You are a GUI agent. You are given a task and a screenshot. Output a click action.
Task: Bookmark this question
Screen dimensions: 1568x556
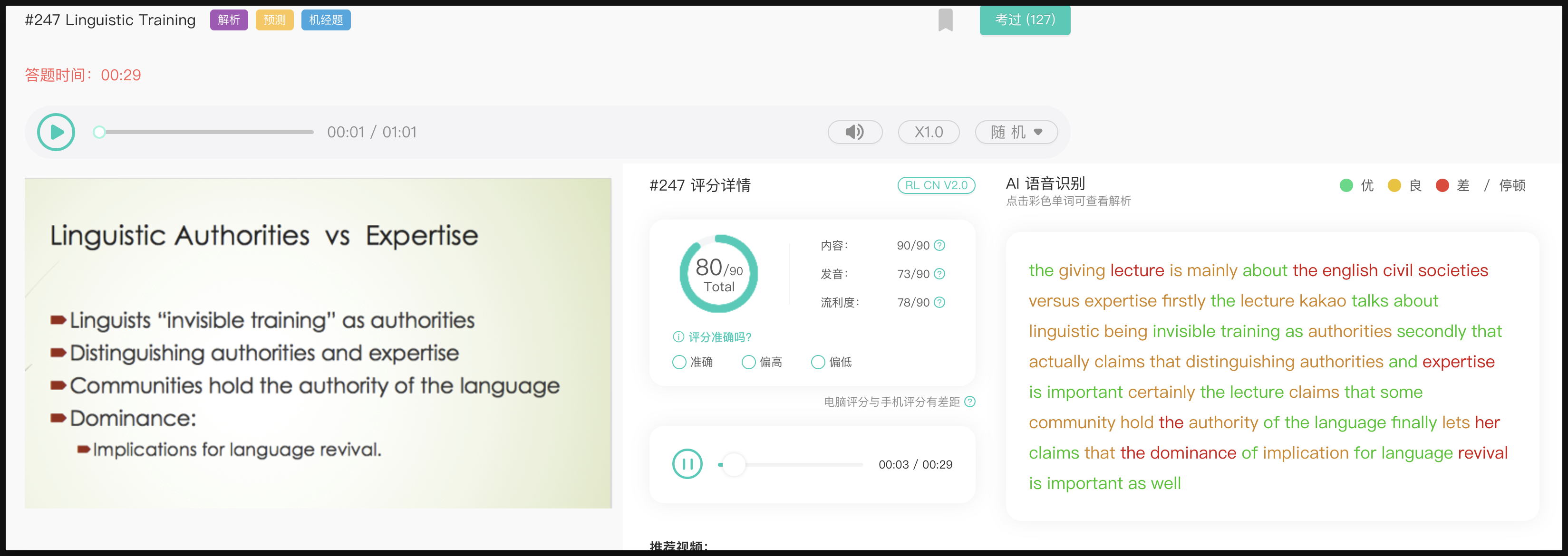(945, 19)
